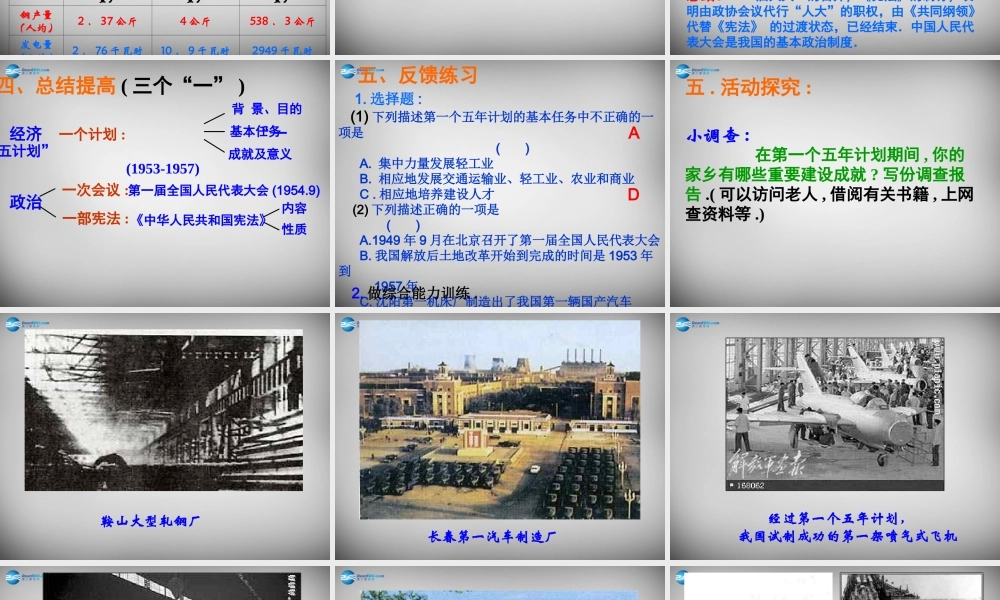Viewport: 1000px width, 600px height.
Task: Click the word 内容 beside the constitution
Action: pos(295,209)
